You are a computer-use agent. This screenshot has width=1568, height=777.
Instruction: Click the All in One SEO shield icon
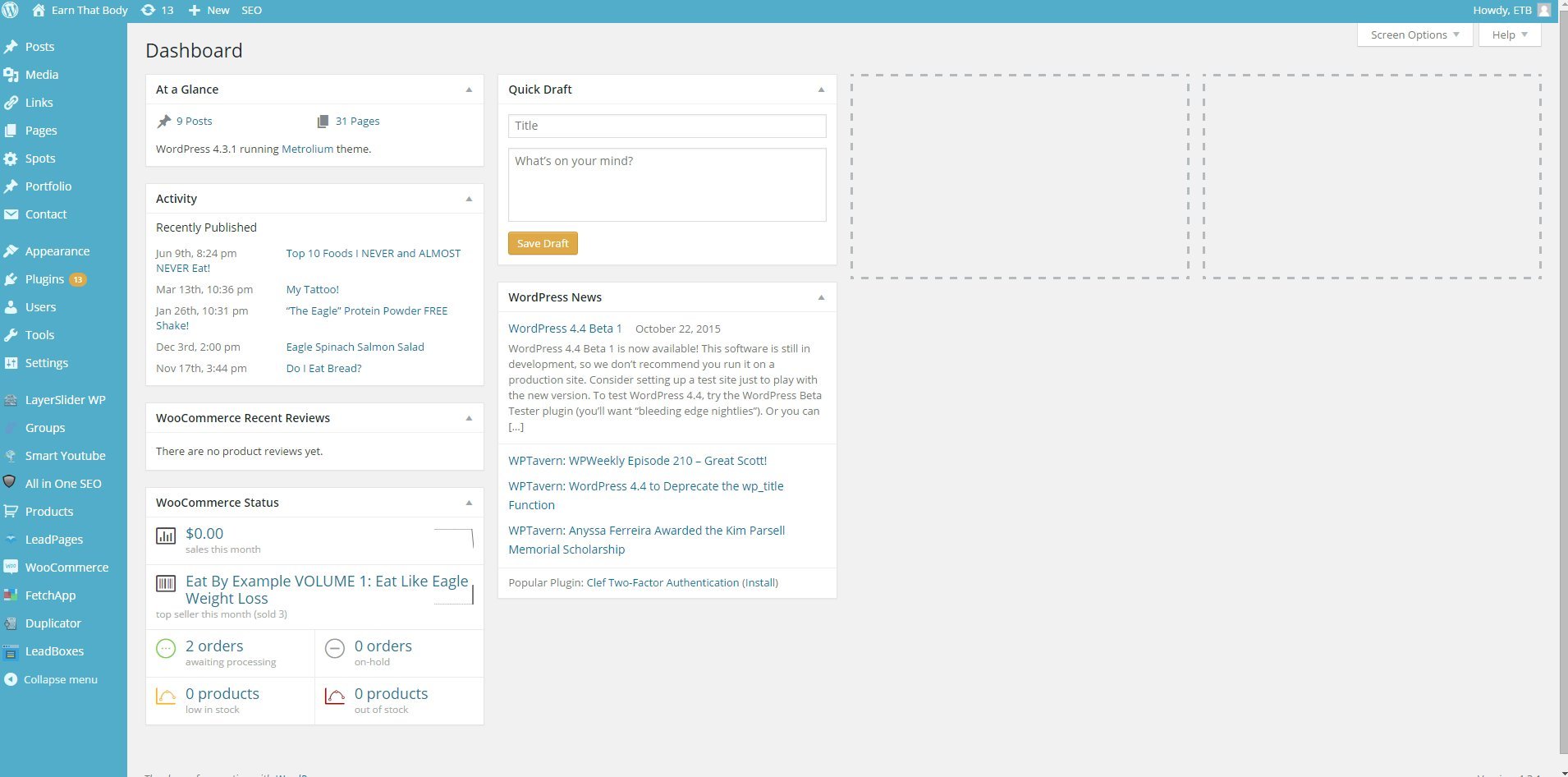pyautogui.click(x=11, y=483)
